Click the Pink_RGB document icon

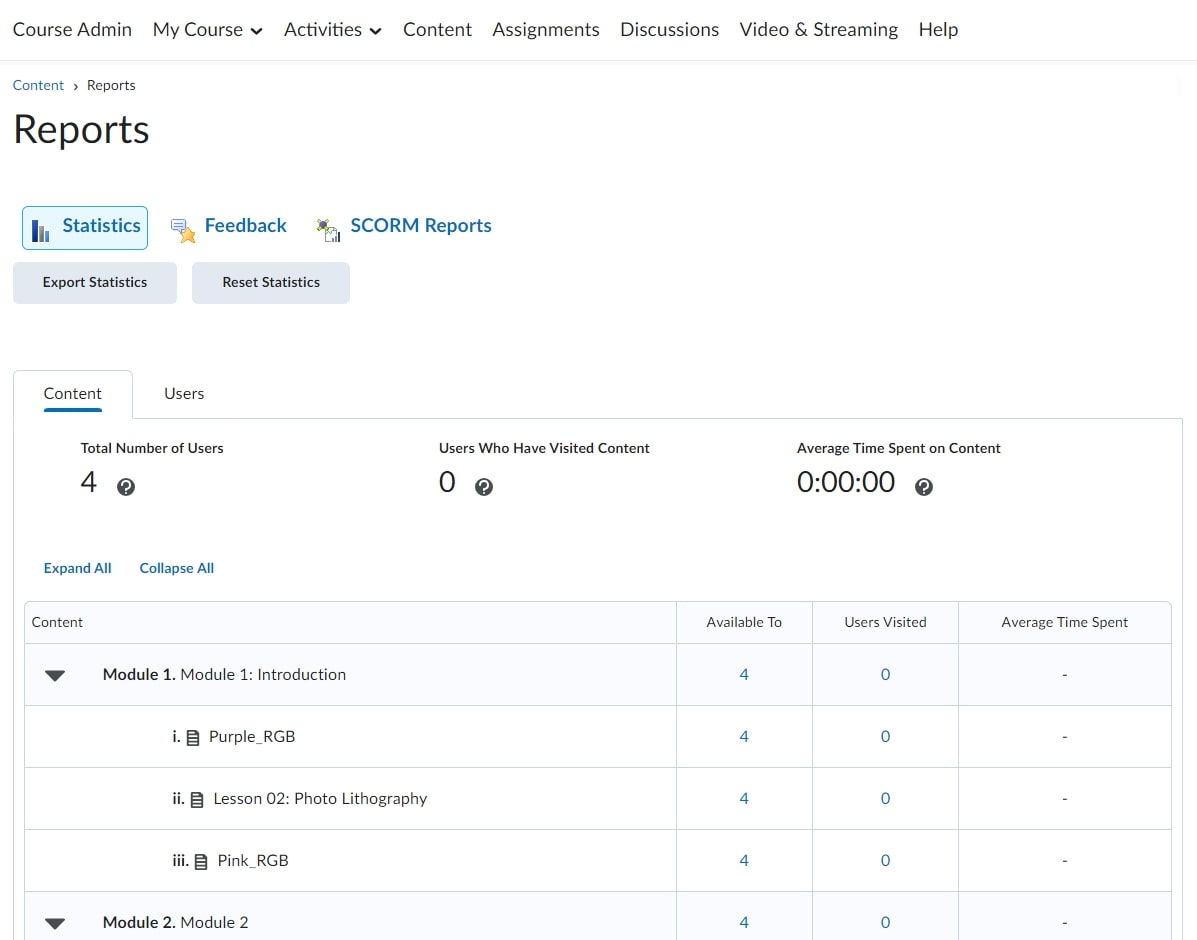click(x=201, y=862)
